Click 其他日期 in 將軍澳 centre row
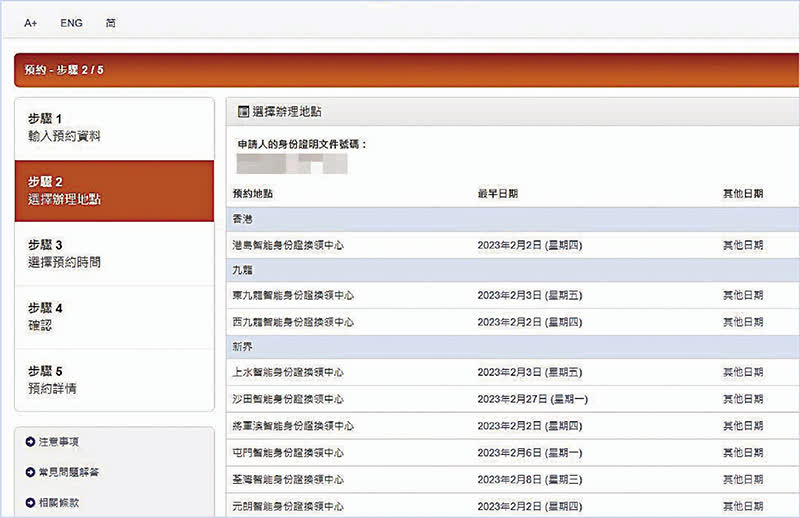 [743, 426]
